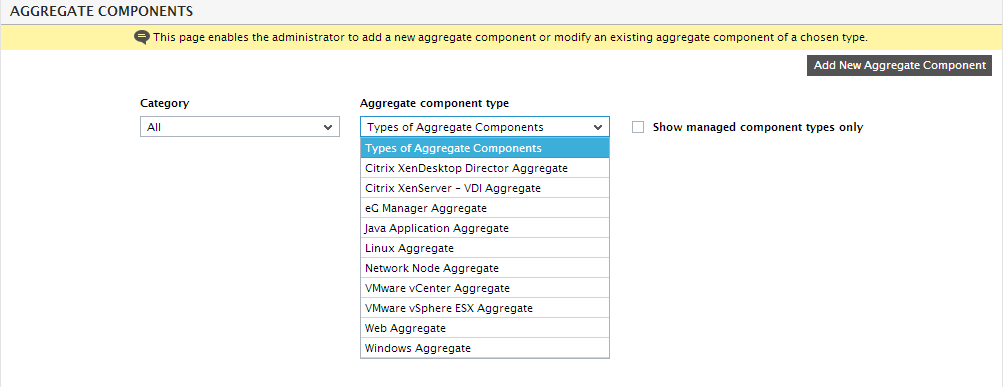The image size is (1003, 387).
Task: Choose Windows Aggregate option
Action: click(x=485, y=348)
